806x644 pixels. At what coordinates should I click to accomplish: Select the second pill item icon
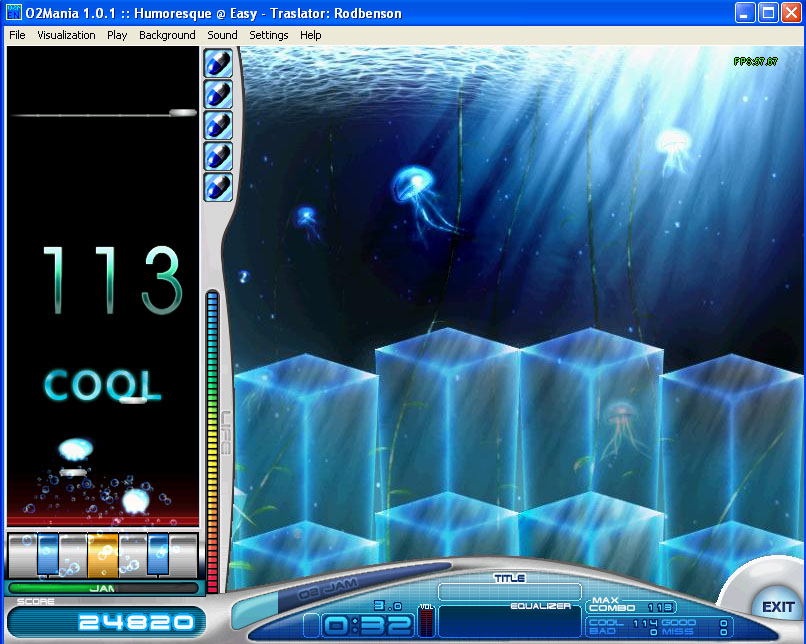pos(218,94)
